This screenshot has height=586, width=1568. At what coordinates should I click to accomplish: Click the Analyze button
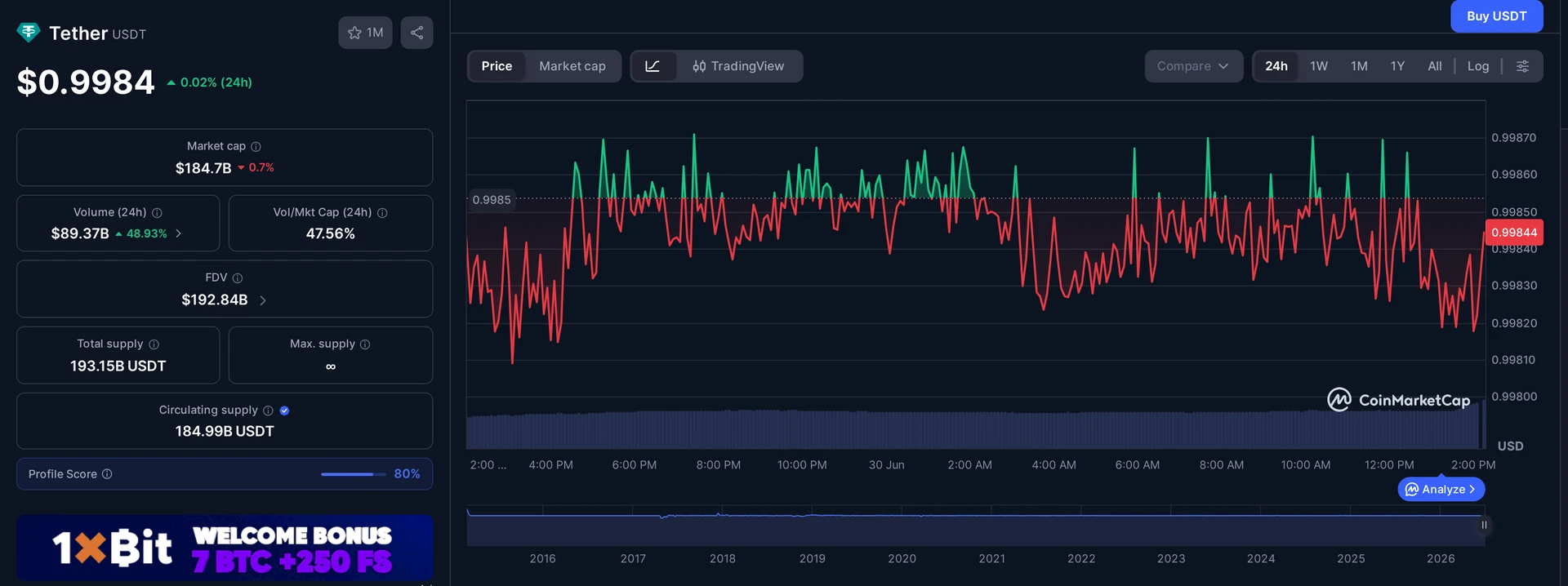(1441, 489)
